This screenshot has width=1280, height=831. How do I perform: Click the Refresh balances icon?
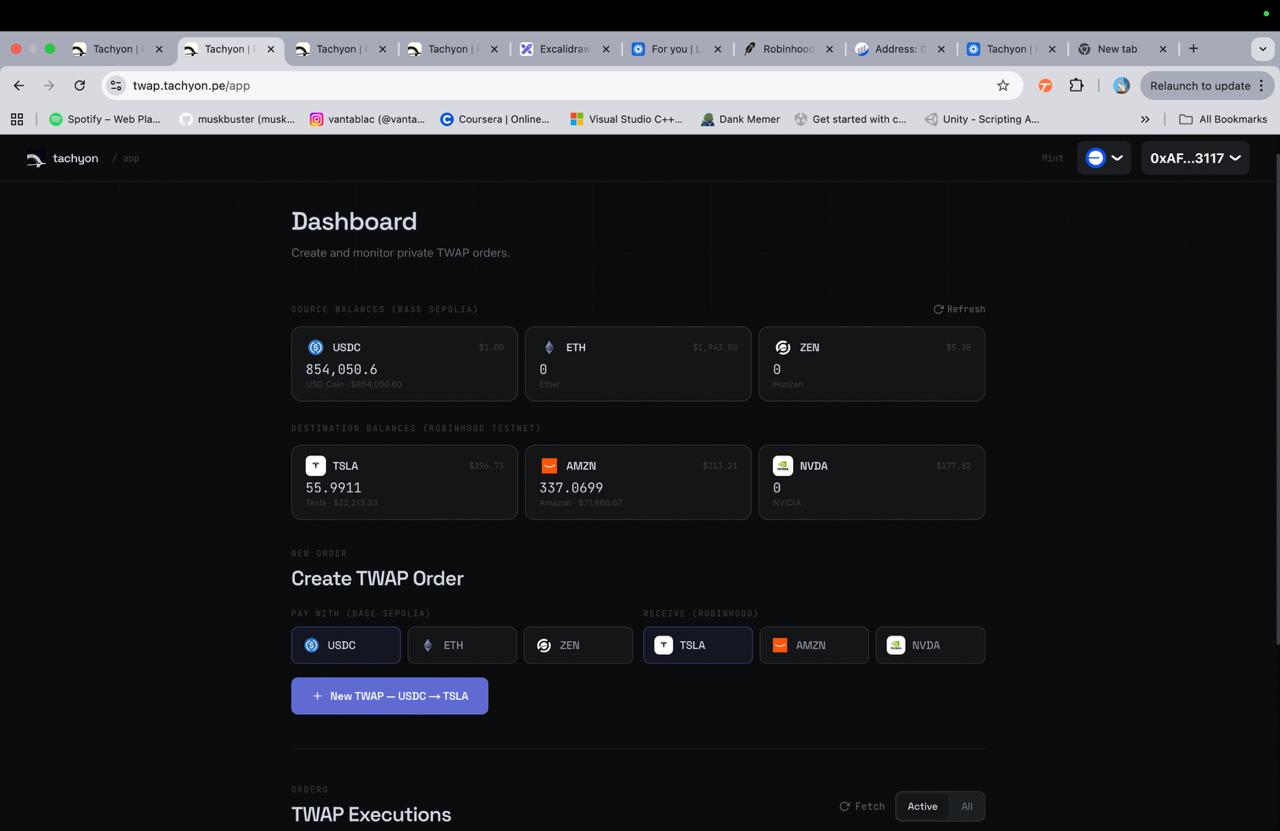click(938, 309)
